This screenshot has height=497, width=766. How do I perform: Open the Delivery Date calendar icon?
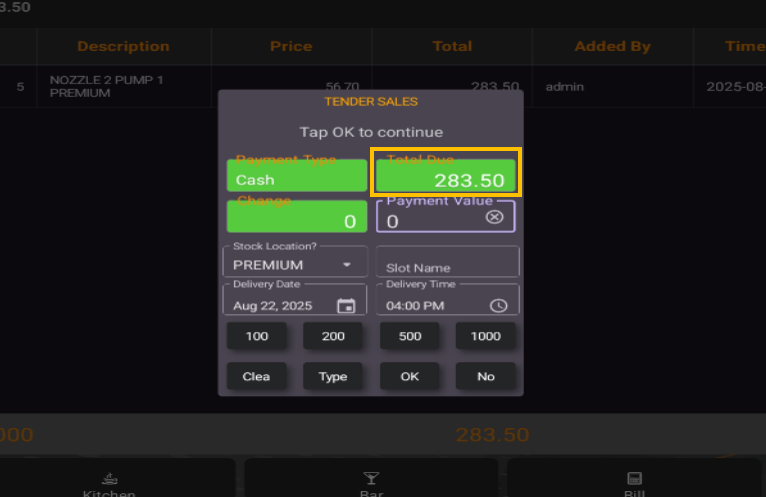point(346,306)
